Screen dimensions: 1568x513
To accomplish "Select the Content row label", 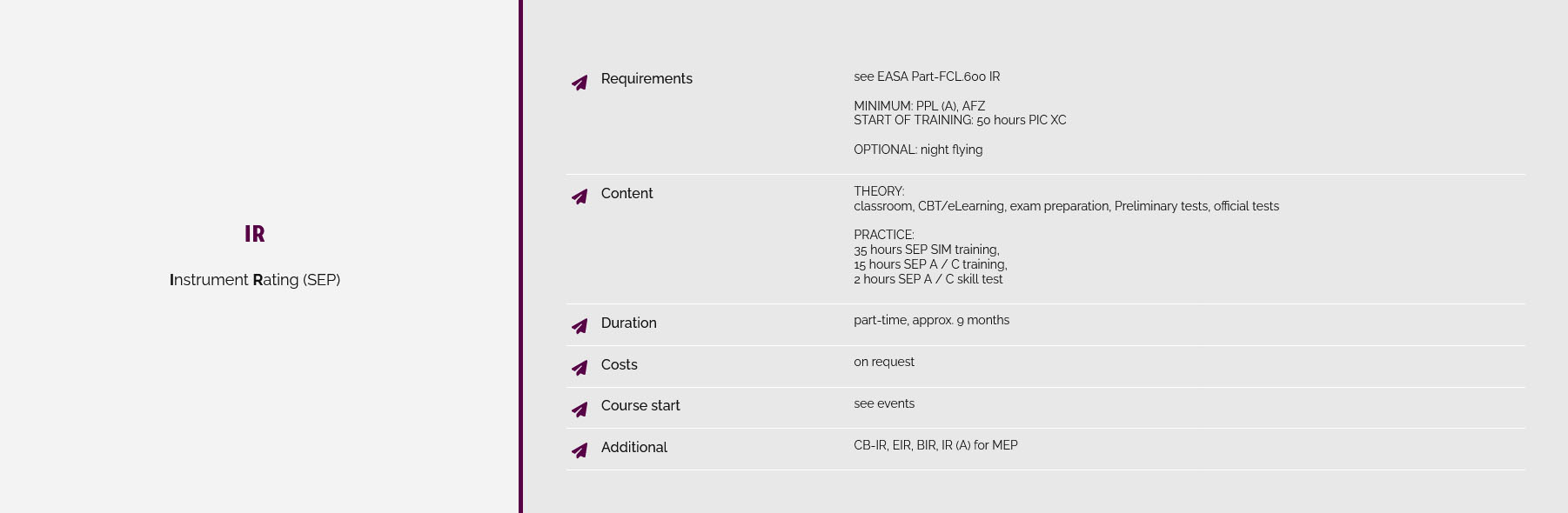I will (627, 193).
